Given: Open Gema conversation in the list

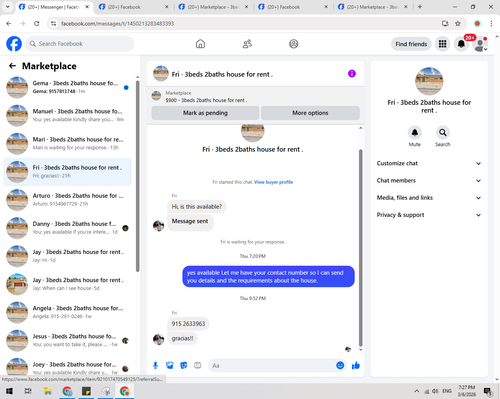Looking at the screenshot, I should [x=68, y=87].
